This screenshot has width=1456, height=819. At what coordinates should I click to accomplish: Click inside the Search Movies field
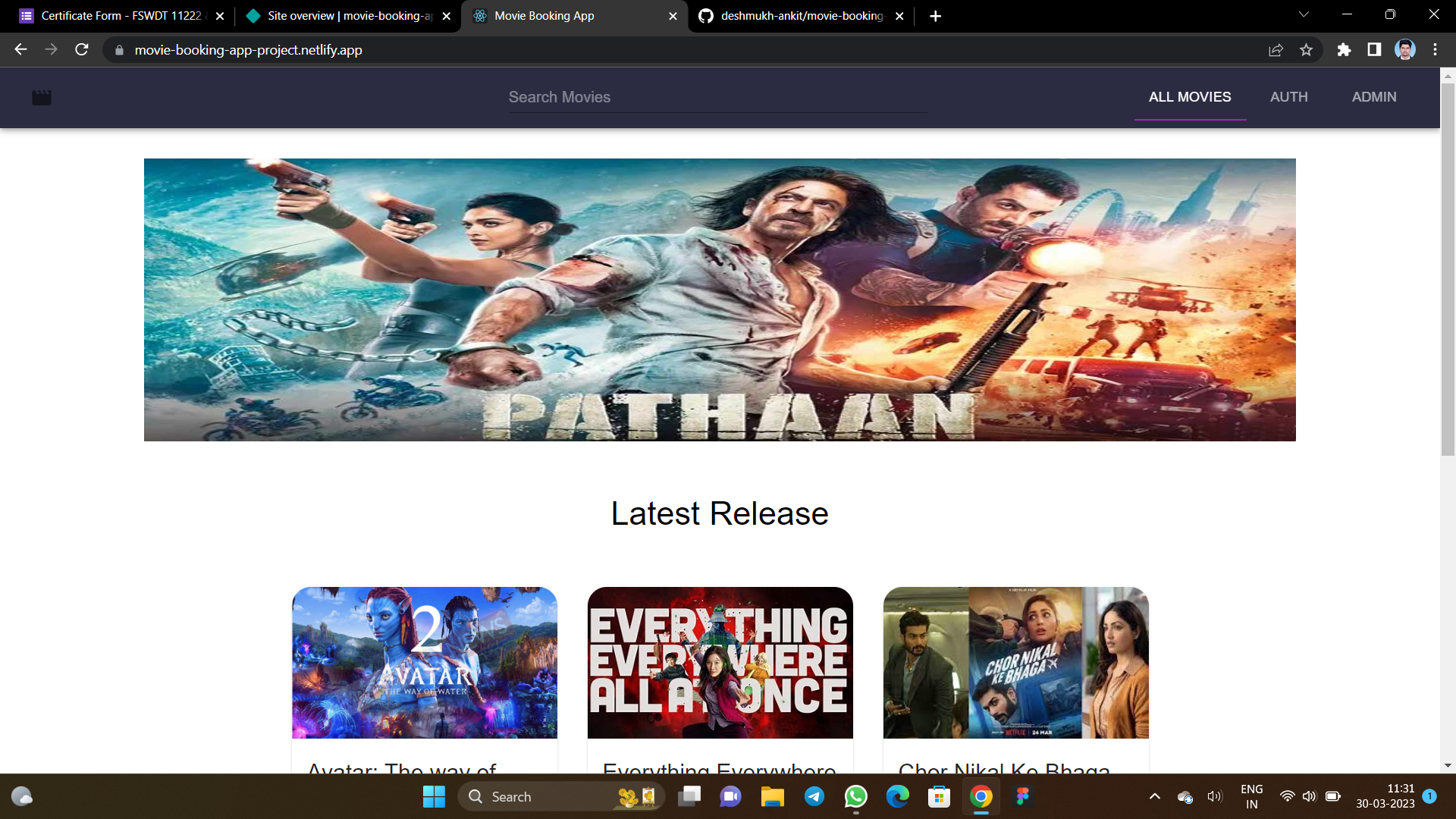click(717, 97)
